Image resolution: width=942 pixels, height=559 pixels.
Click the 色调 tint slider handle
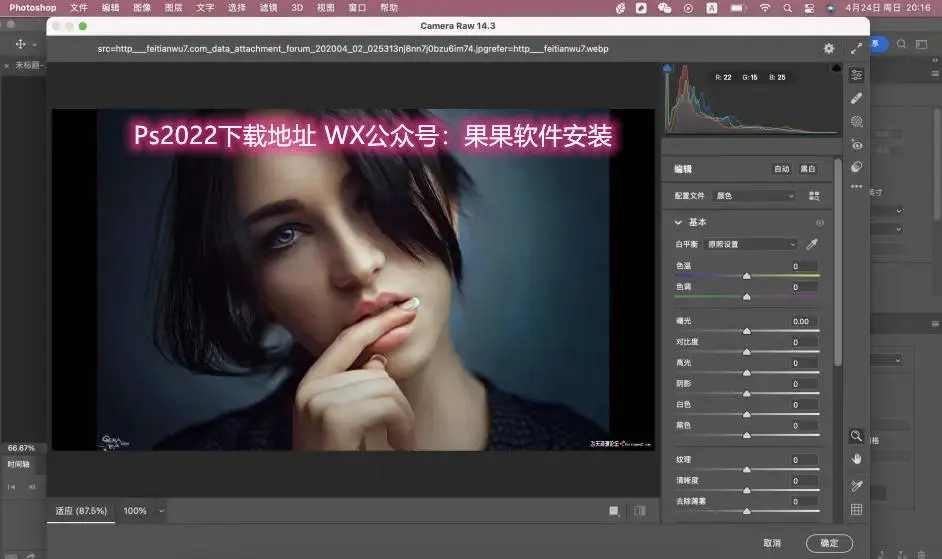coord(747,297)
